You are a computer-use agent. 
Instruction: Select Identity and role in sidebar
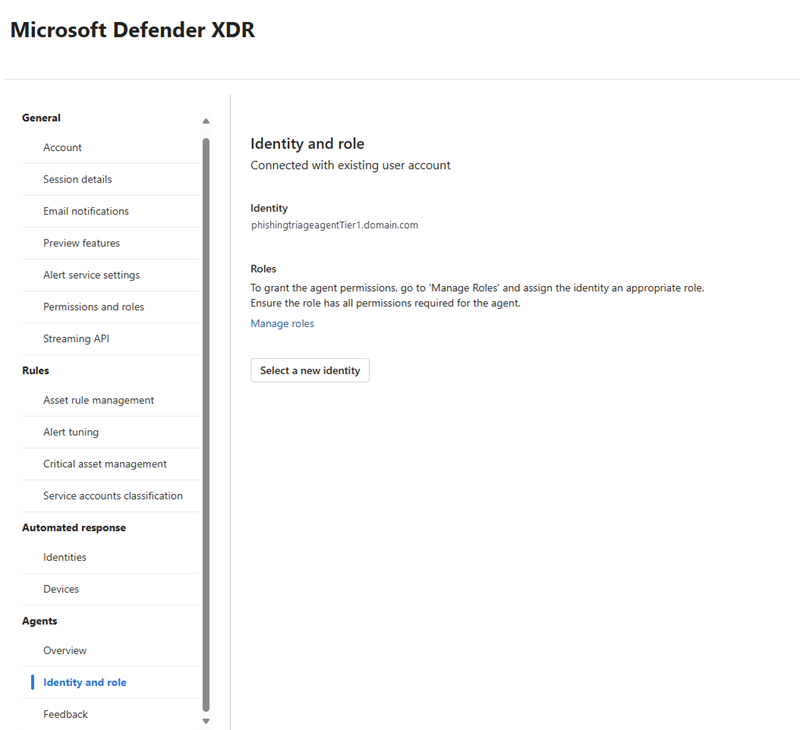pos(85,683)
